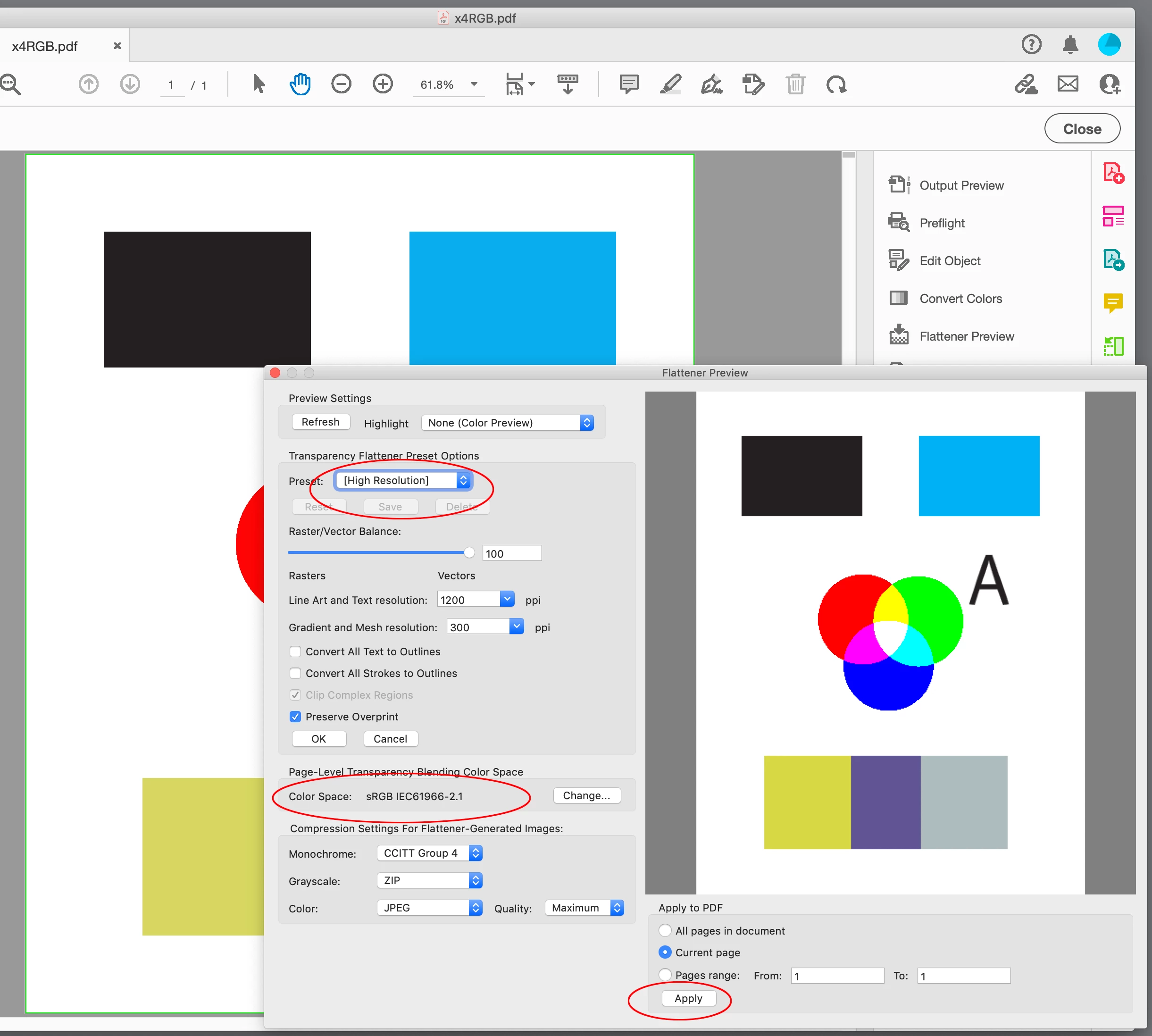Click the zoom in plus icon
1152x1036 pixels.
click(x=383, y=84)
